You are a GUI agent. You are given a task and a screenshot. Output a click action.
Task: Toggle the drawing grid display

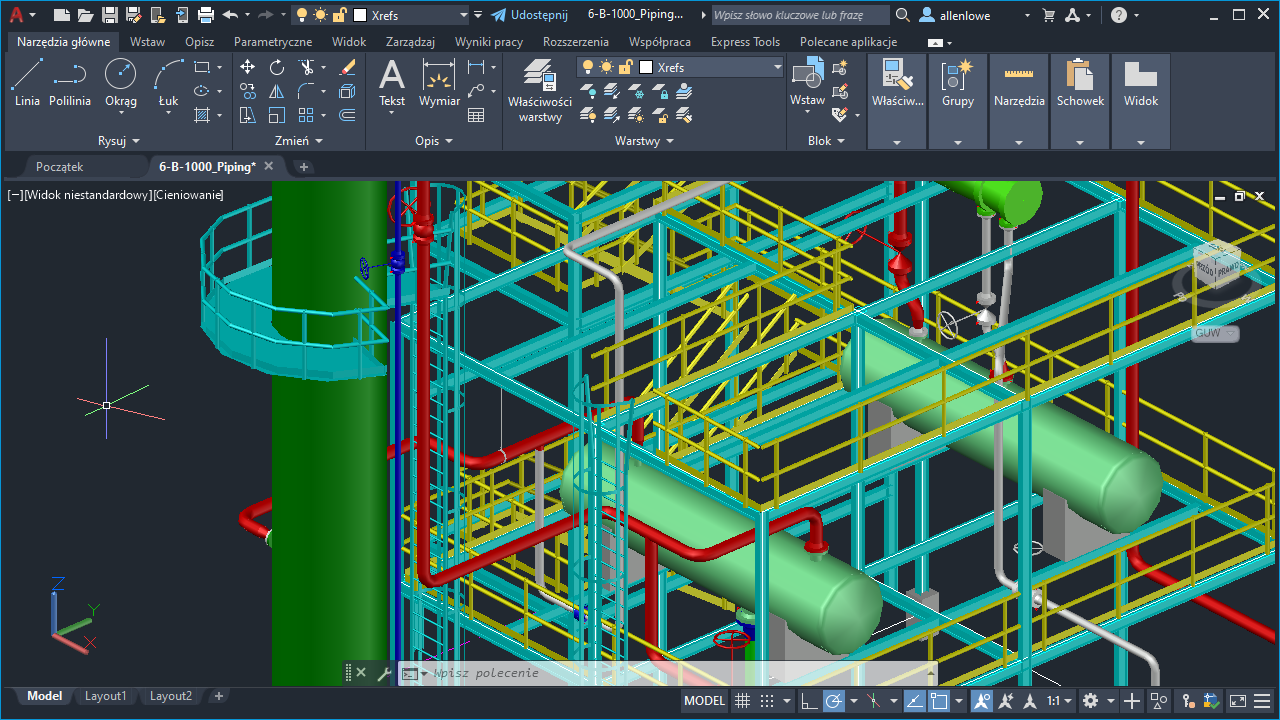point(742,701)
